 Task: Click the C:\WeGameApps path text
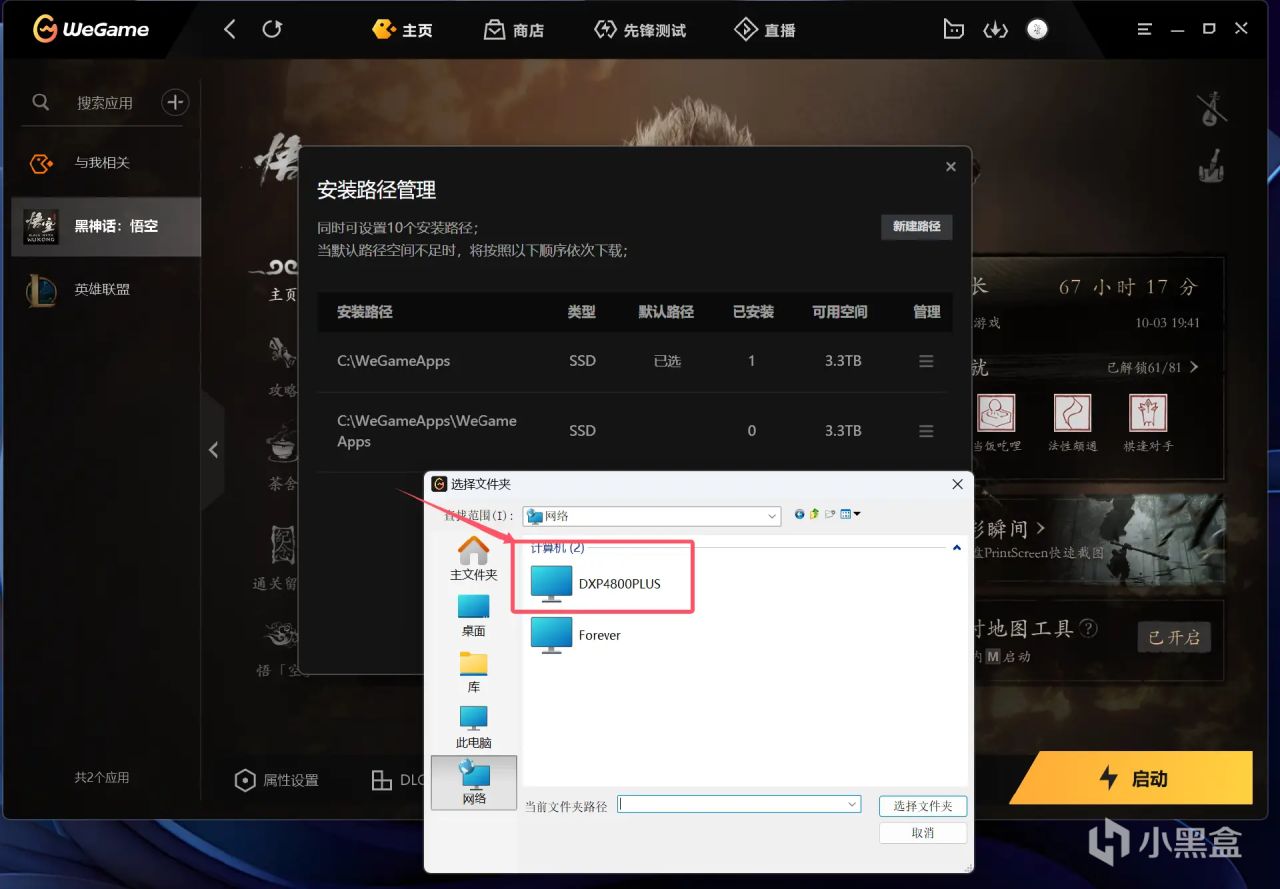pyautogui.click(x=394, y=361)
